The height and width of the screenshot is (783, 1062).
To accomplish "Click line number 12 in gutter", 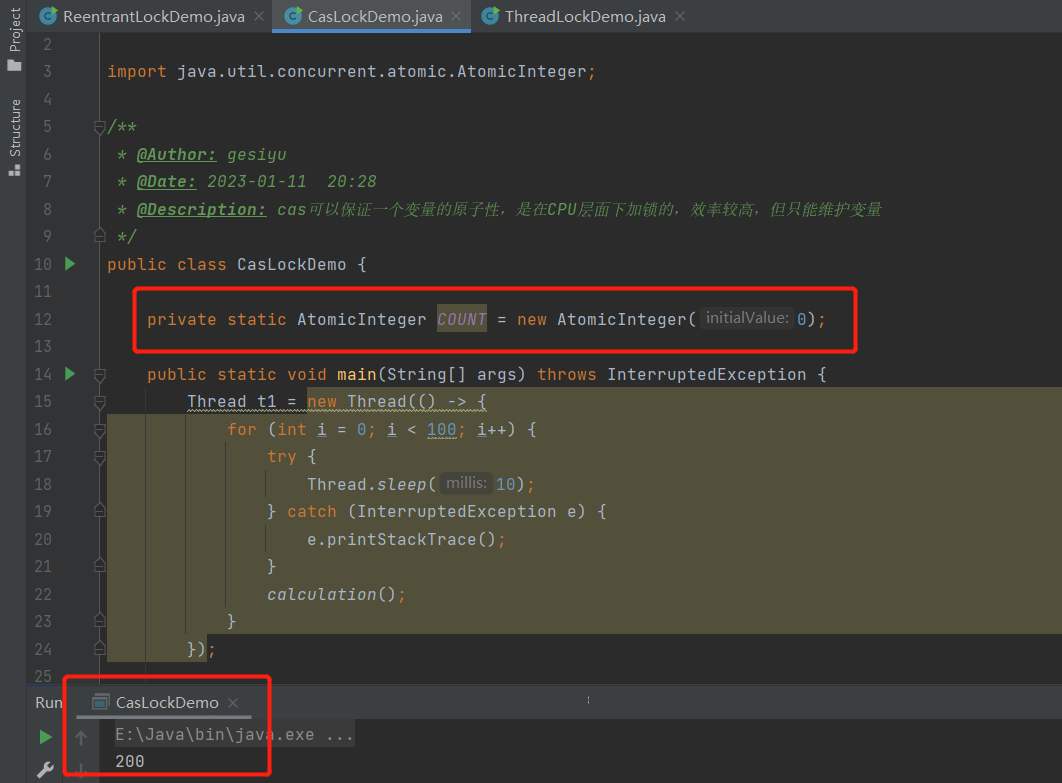I will (43, 319).
